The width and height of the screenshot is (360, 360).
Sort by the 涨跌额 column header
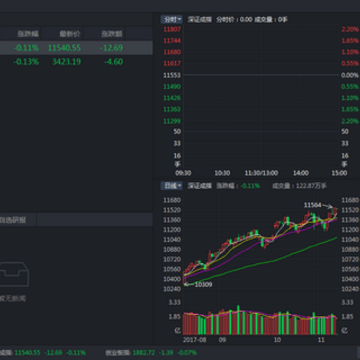click(112, 34)
